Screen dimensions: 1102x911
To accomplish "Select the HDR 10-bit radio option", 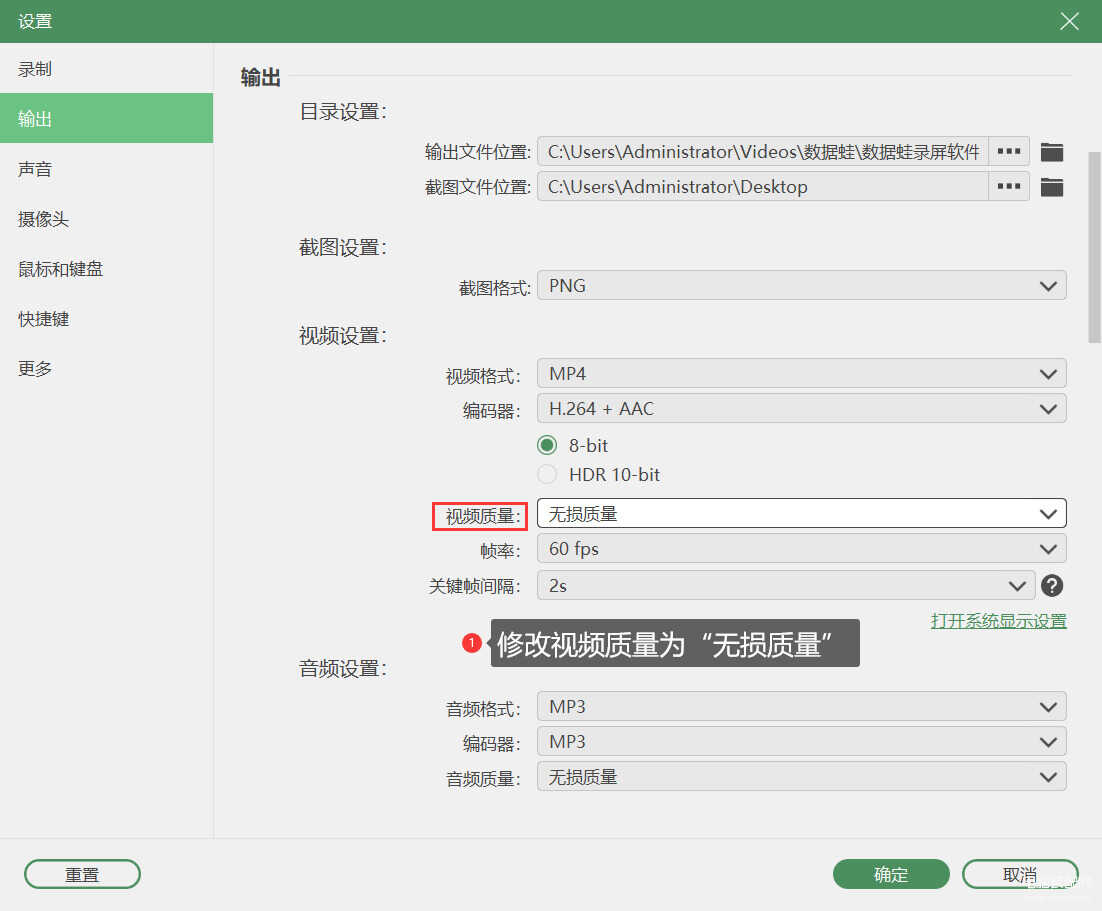I will point(547,474).
